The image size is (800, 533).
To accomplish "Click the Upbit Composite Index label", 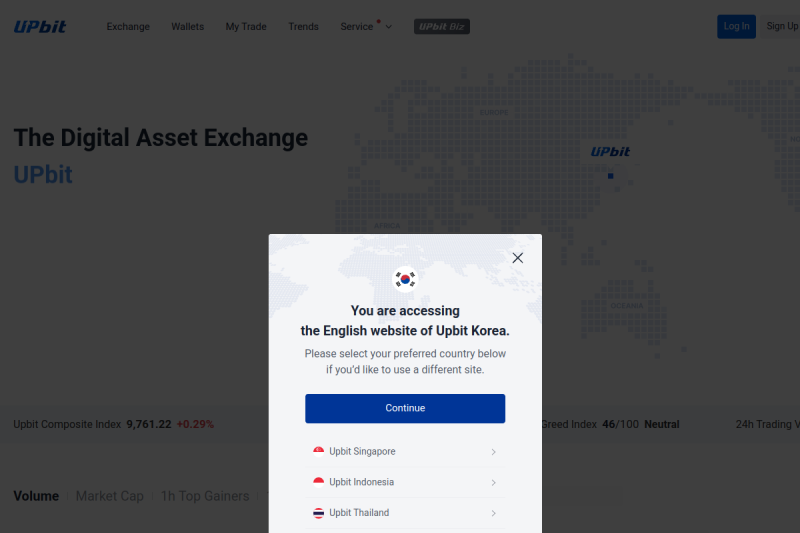I will (x=67, y=424).
